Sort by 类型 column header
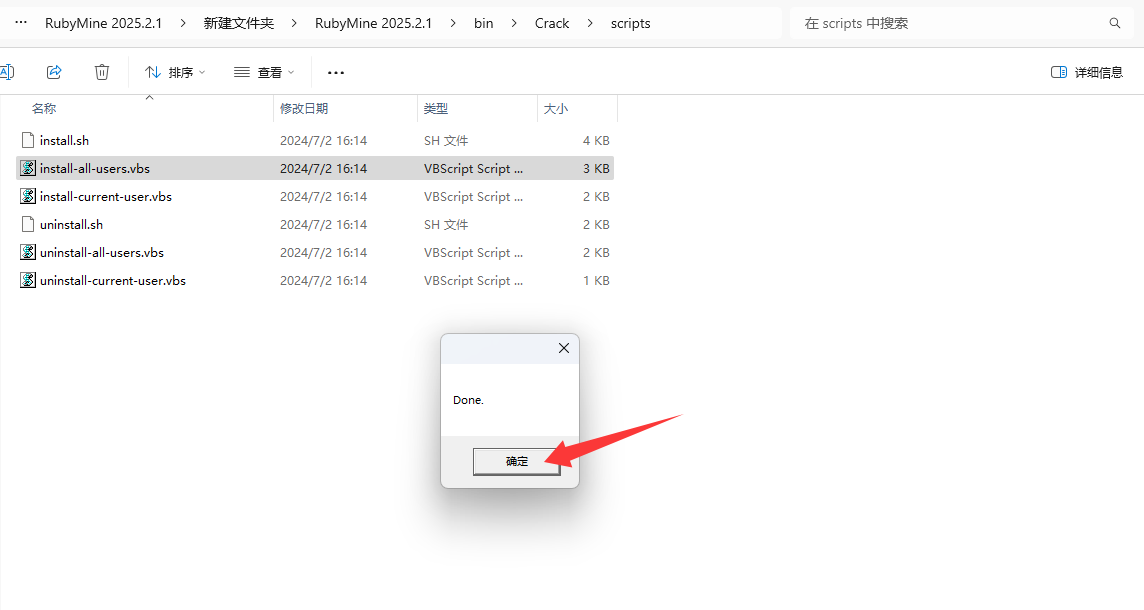Image resolution: width=1144 pixels, height=610 pixels. coord(436,109)
